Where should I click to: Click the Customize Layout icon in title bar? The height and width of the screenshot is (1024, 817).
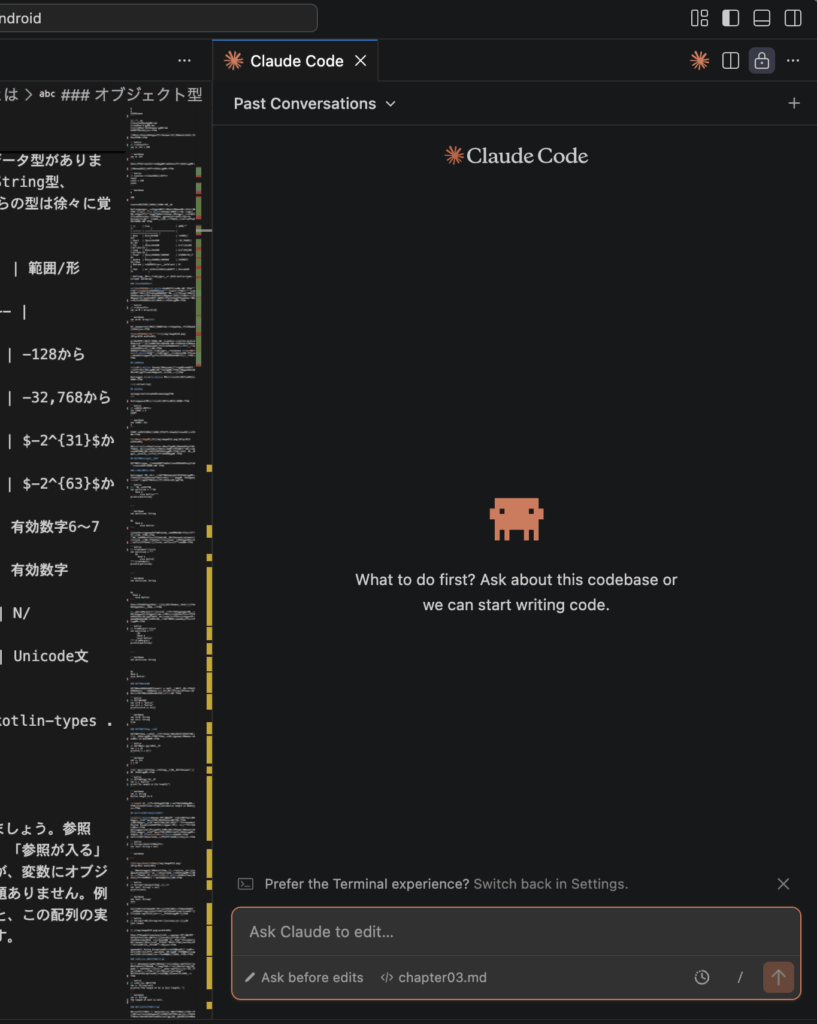(x=699, y=18)
